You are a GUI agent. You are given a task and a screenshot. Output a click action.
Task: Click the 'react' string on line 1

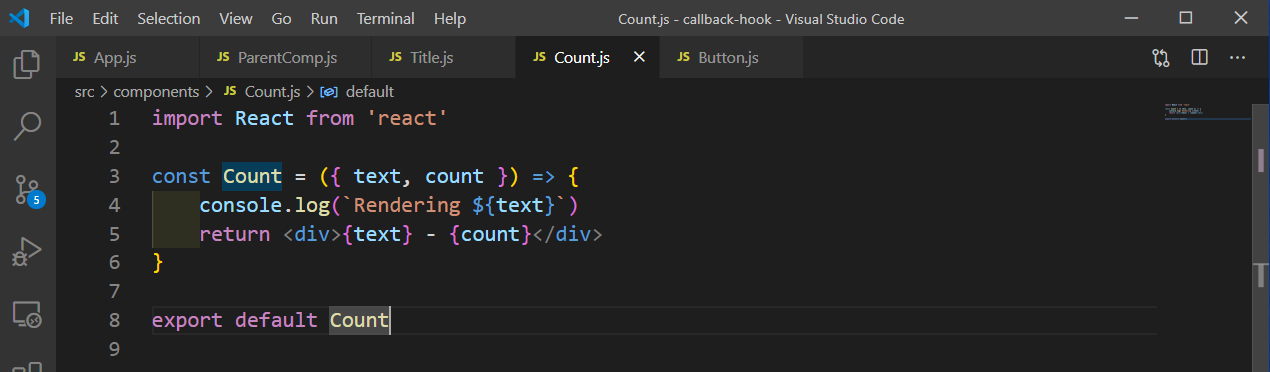(407, 119)
